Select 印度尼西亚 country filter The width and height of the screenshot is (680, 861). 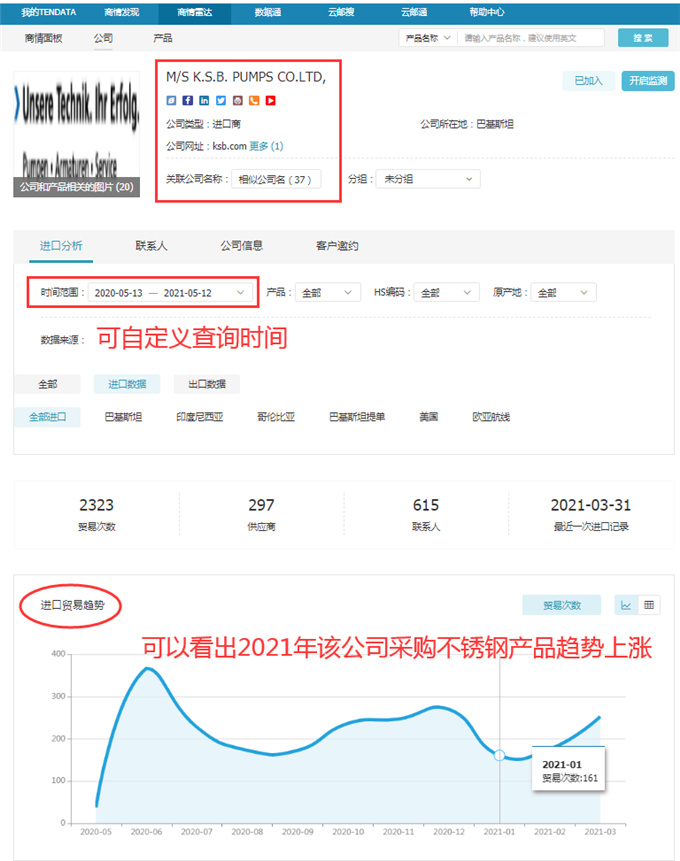coord(200,417)
